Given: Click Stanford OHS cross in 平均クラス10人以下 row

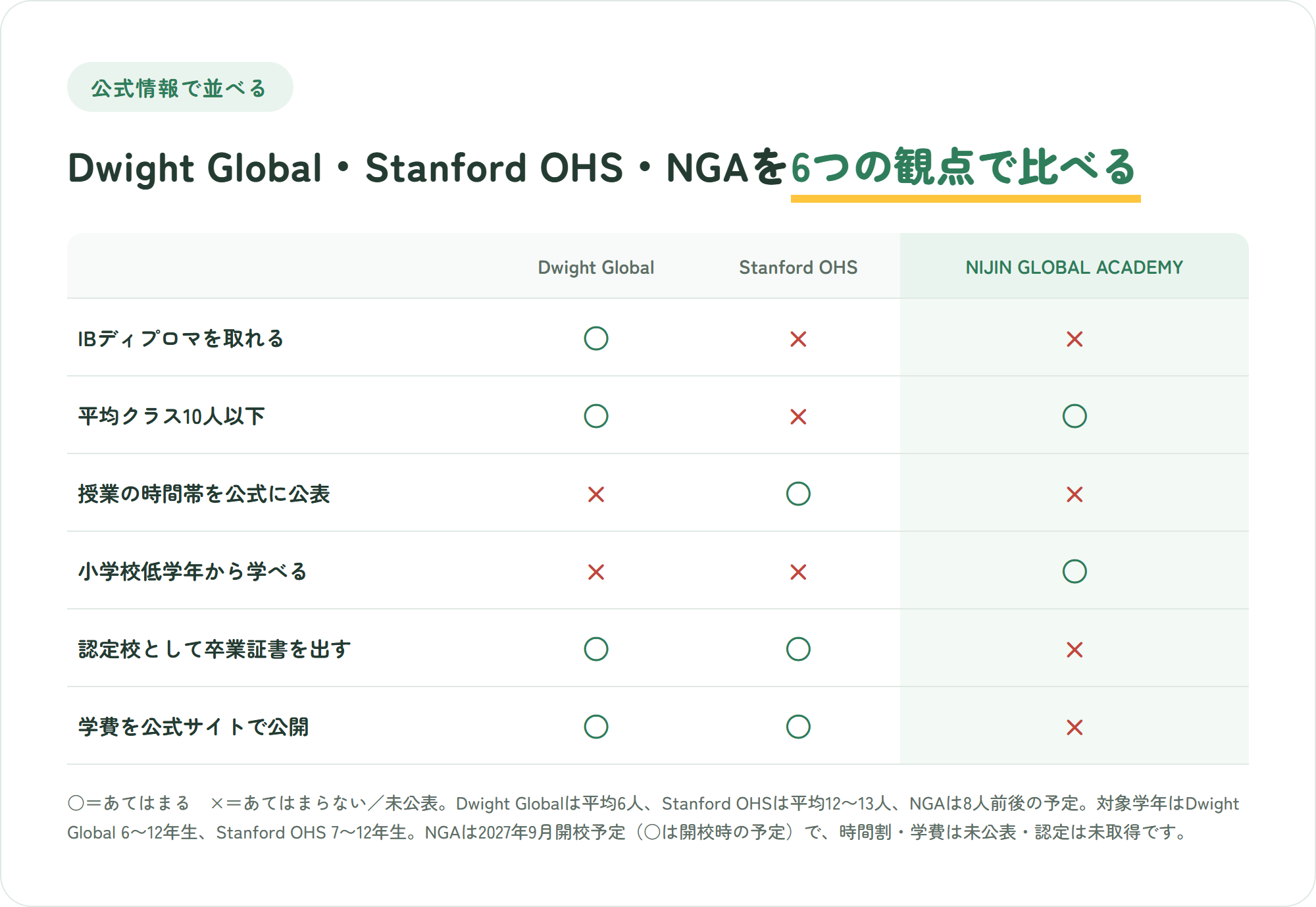Looking at the screenshot, I should tap(798, 417).
